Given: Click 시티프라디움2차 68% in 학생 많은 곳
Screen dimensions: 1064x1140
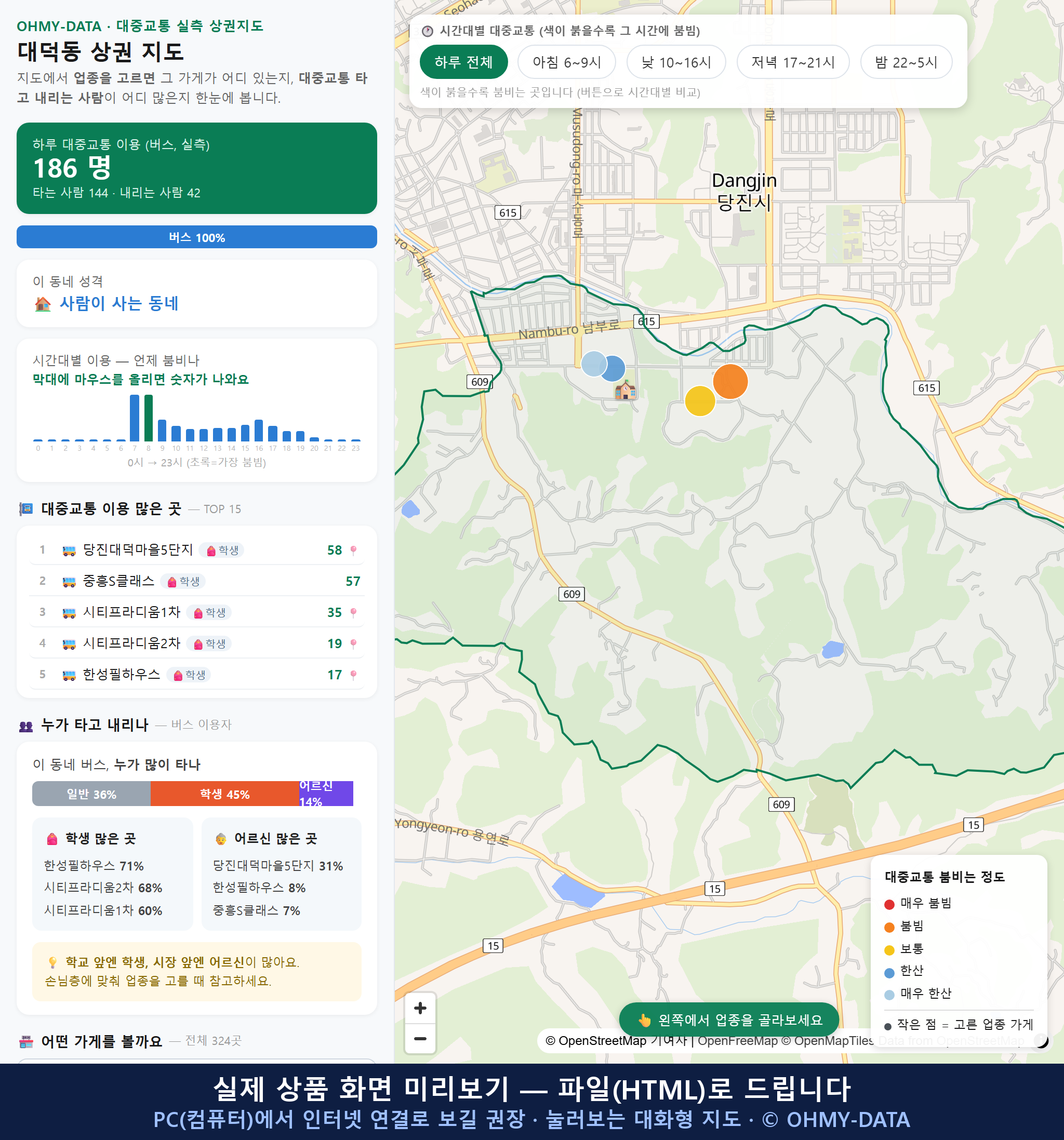Looking at the screenshot, I should [x=103, y=888].
